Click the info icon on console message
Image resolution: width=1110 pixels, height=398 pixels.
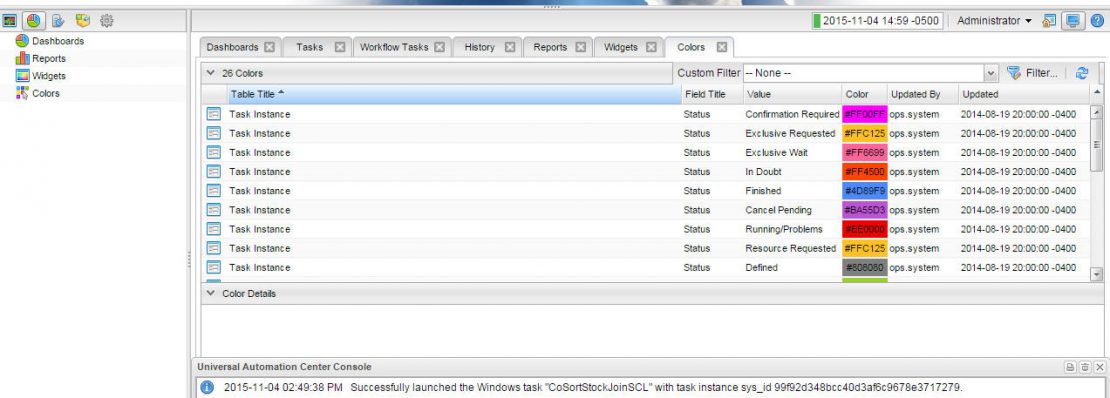[x=207, y=387]
